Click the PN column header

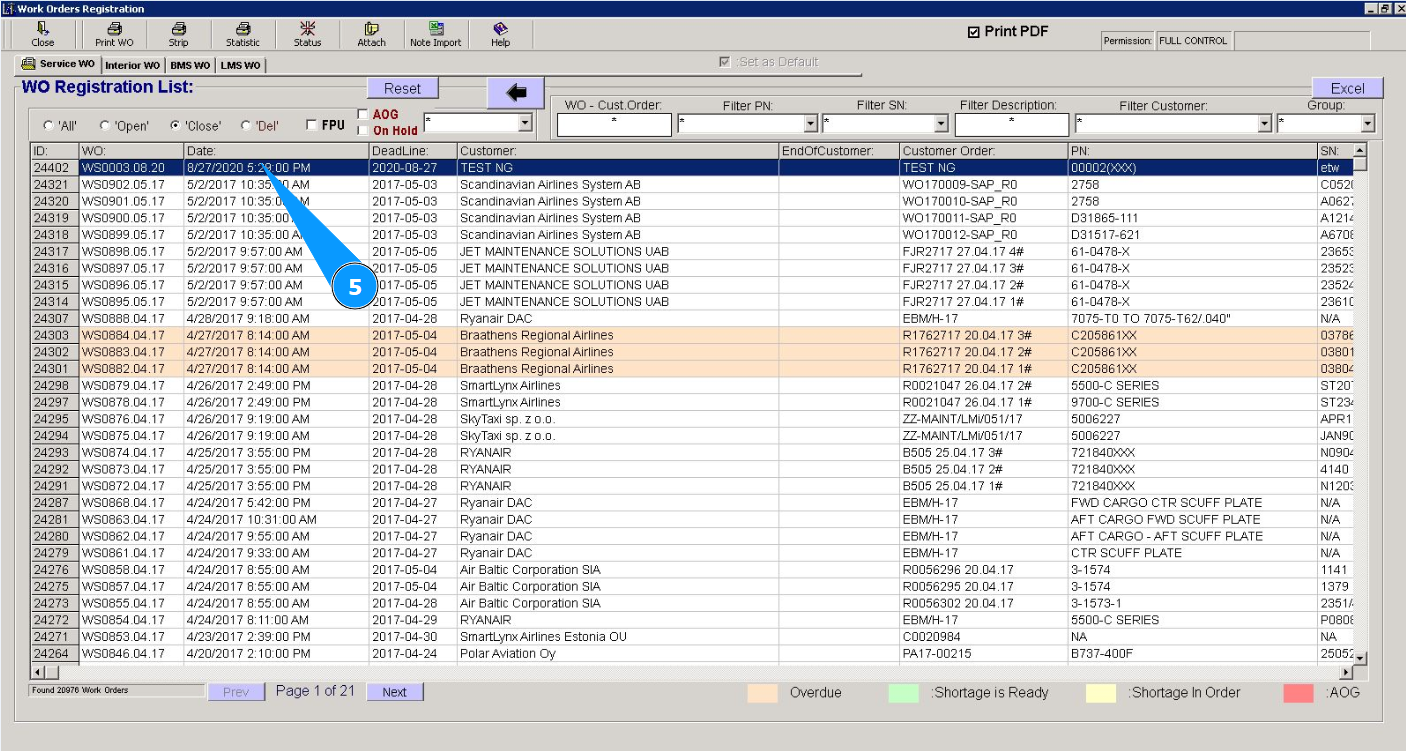pyautogui.click(x=1192, y=151)
